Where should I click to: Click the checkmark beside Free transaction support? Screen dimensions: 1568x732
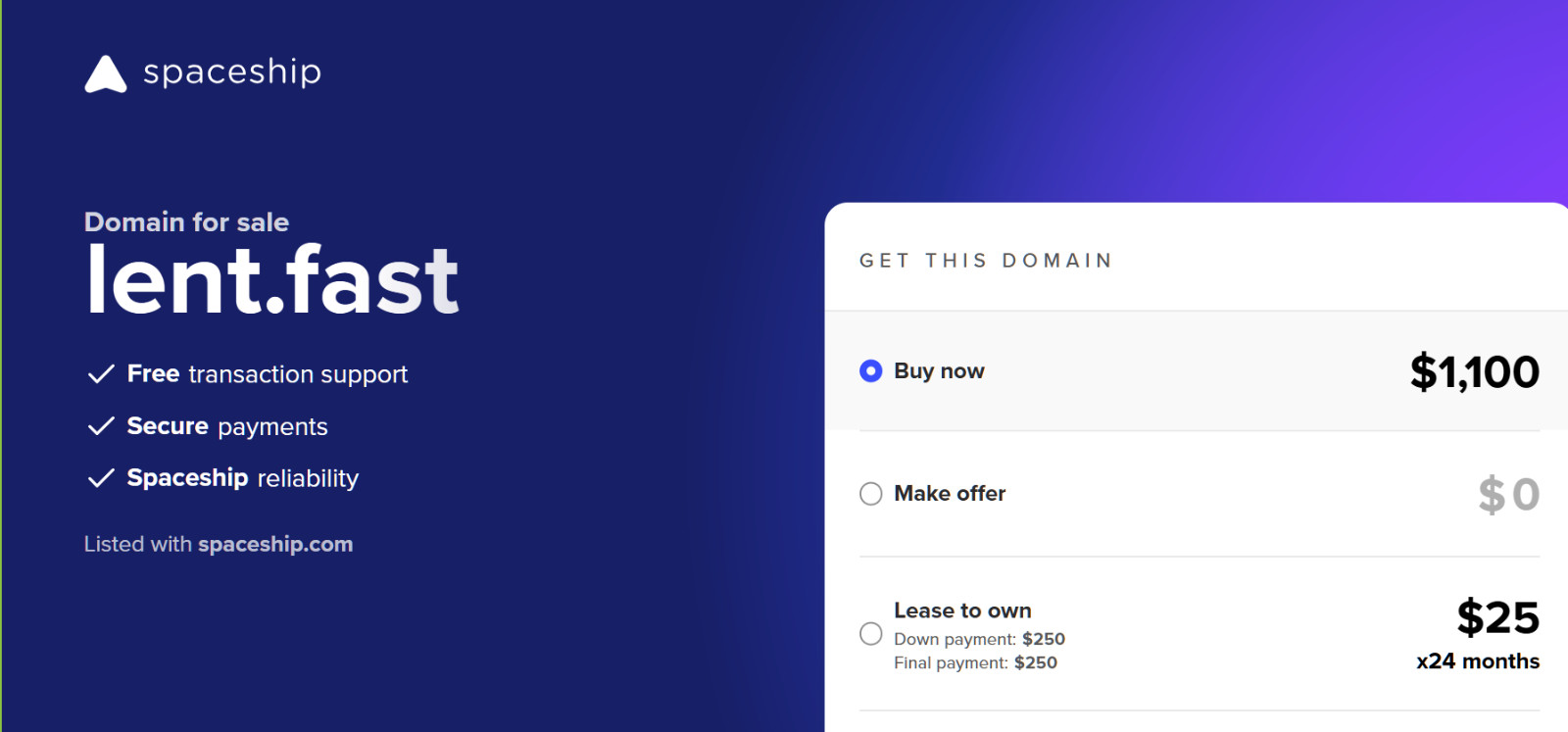pyautogui.click(x=98, y=373)
